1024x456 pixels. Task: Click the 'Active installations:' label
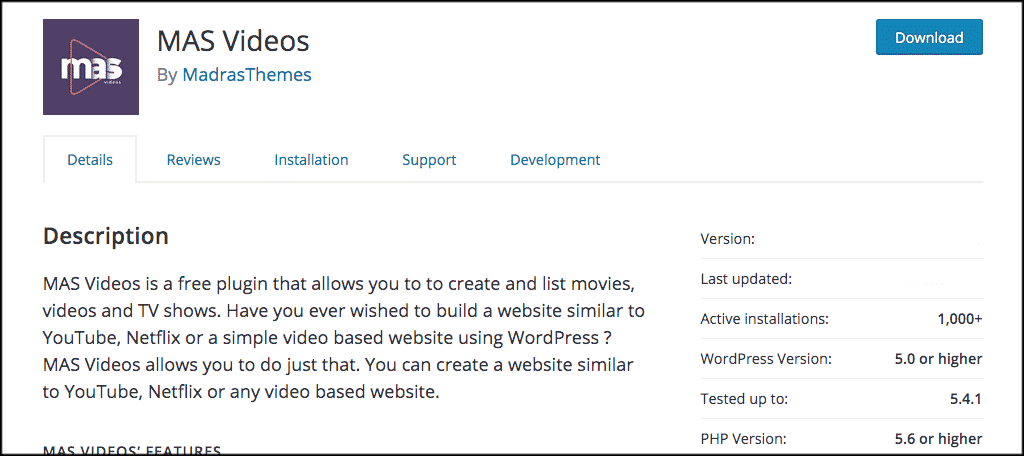tap(765, 319)
